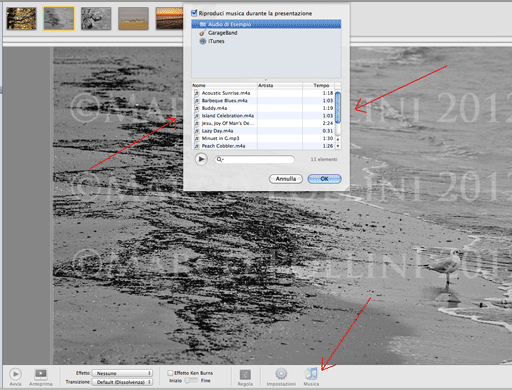The image size is (512, 390).
Task: Open the Anteprima preview
Action: [41, 374]
